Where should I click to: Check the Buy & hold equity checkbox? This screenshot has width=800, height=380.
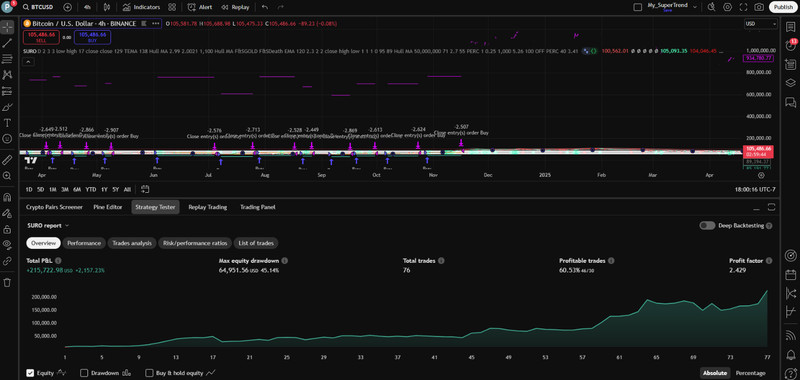pos(149,373)
